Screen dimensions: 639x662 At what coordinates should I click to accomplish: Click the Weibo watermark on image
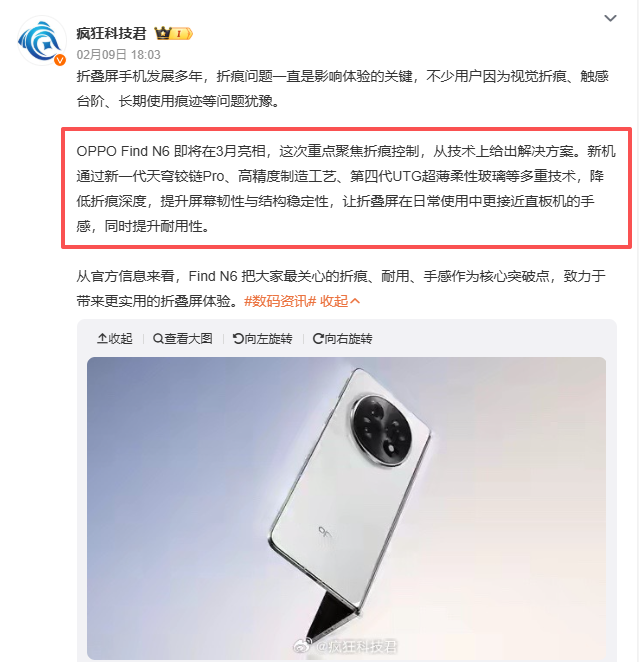tap(345, 646)
